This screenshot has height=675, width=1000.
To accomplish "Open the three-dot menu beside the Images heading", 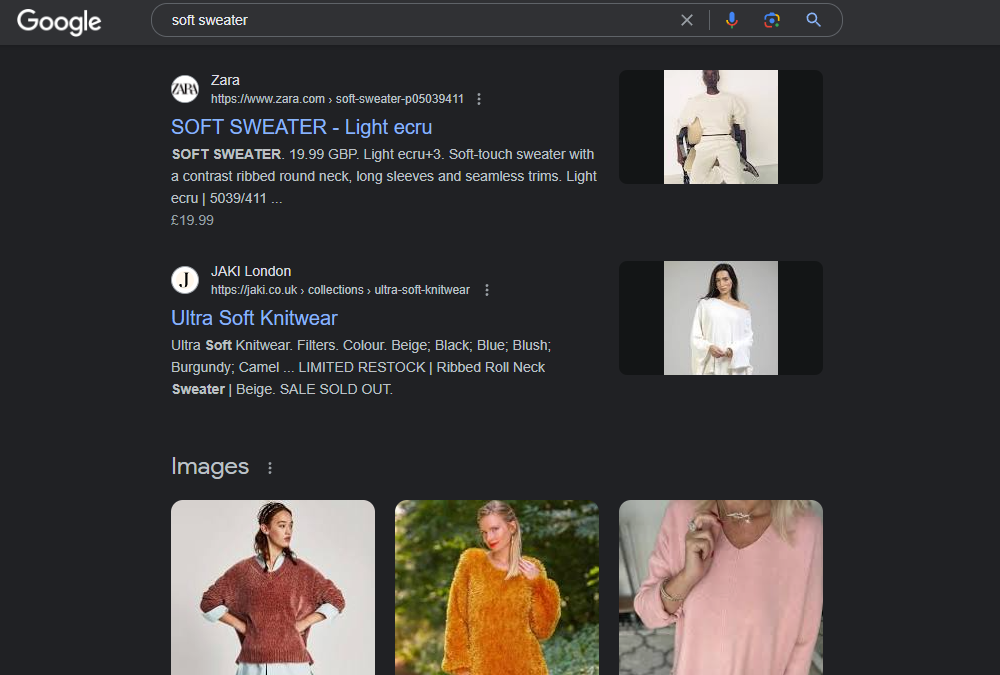I will pyautogui.click(x=269, y=468).
